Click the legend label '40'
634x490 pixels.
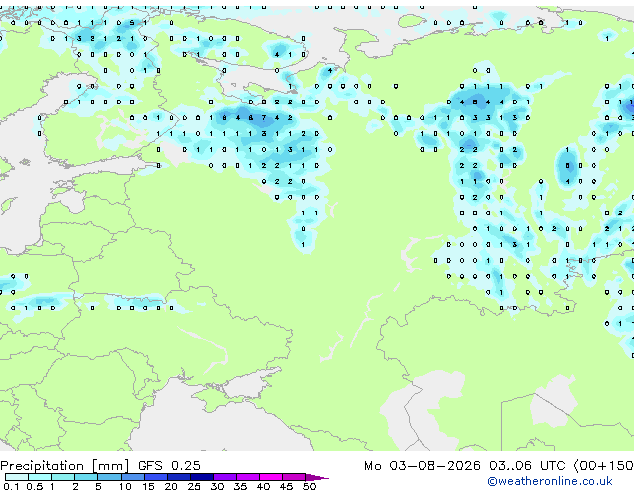(x=263, y=486)
